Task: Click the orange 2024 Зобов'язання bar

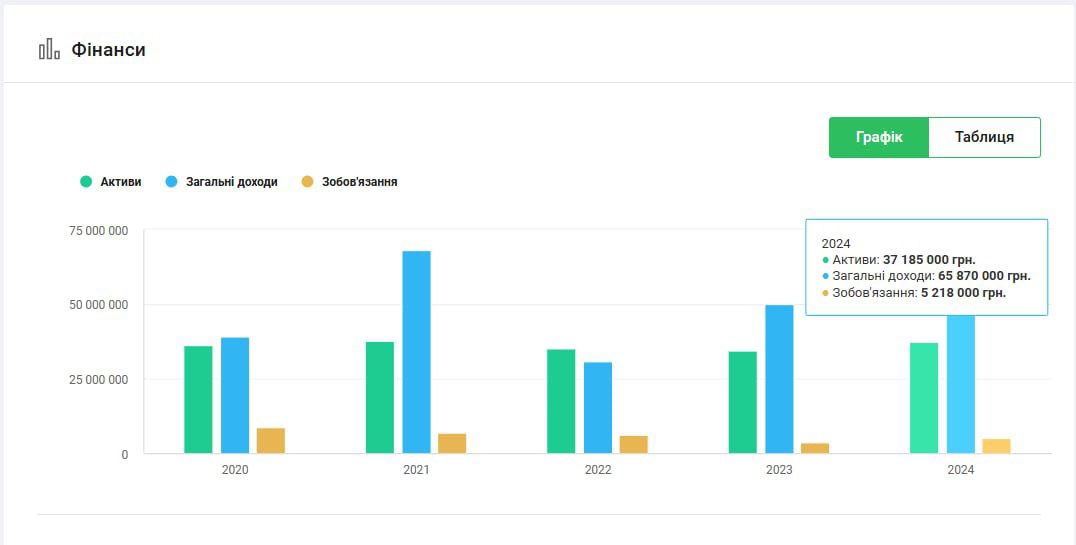Action: [996, 446]
